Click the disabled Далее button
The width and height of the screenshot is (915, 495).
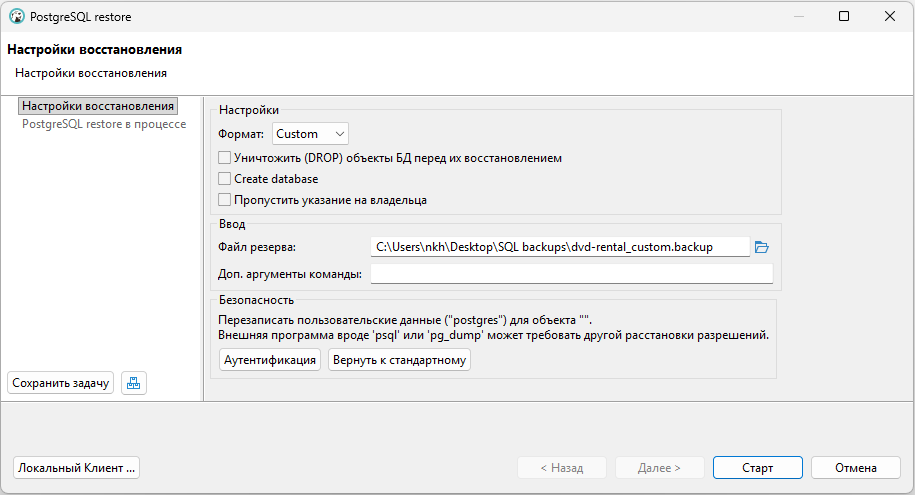click(659, 468)
